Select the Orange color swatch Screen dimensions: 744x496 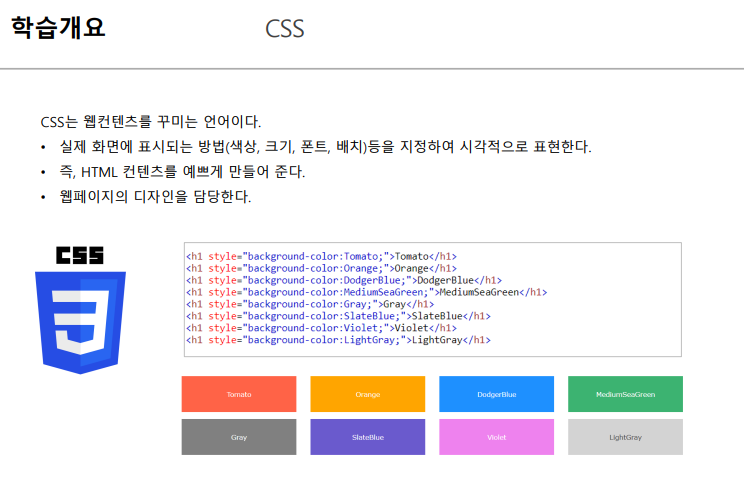[x=368, y=394]
